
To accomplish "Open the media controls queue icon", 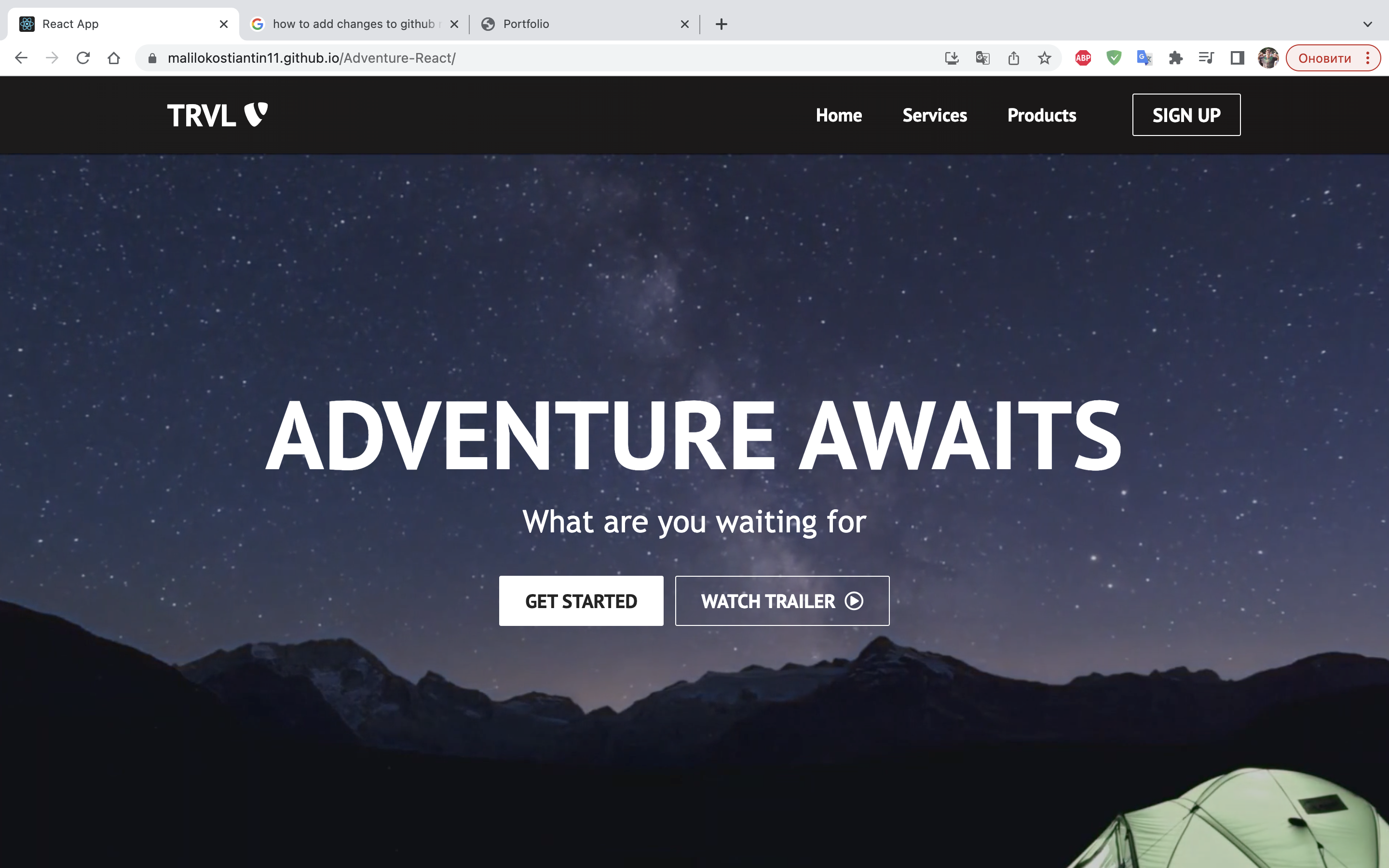I will pyautogui.click(x=1206, y=58).
